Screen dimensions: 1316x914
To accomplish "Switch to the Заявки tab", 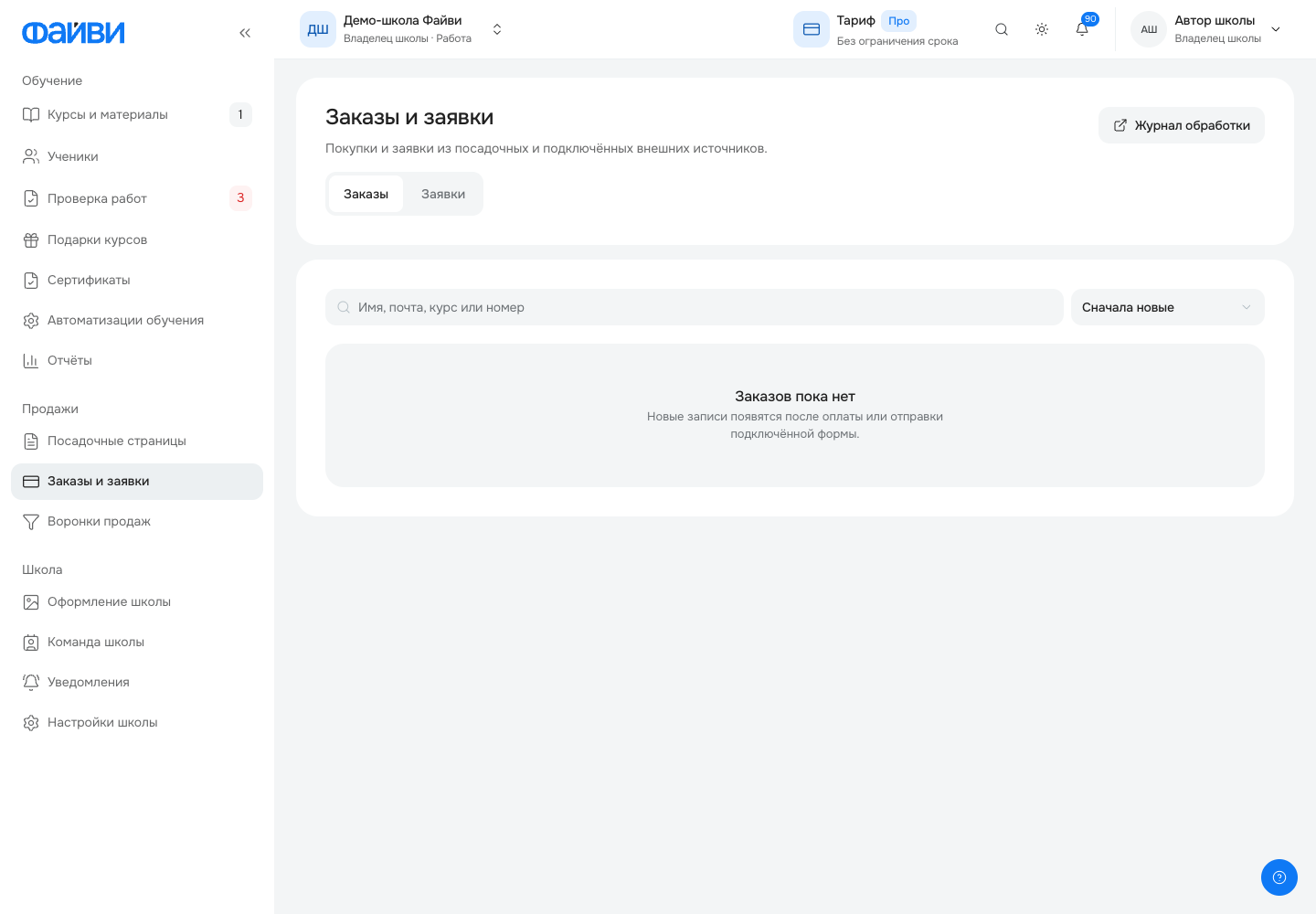I will click(x=443, y=194).
